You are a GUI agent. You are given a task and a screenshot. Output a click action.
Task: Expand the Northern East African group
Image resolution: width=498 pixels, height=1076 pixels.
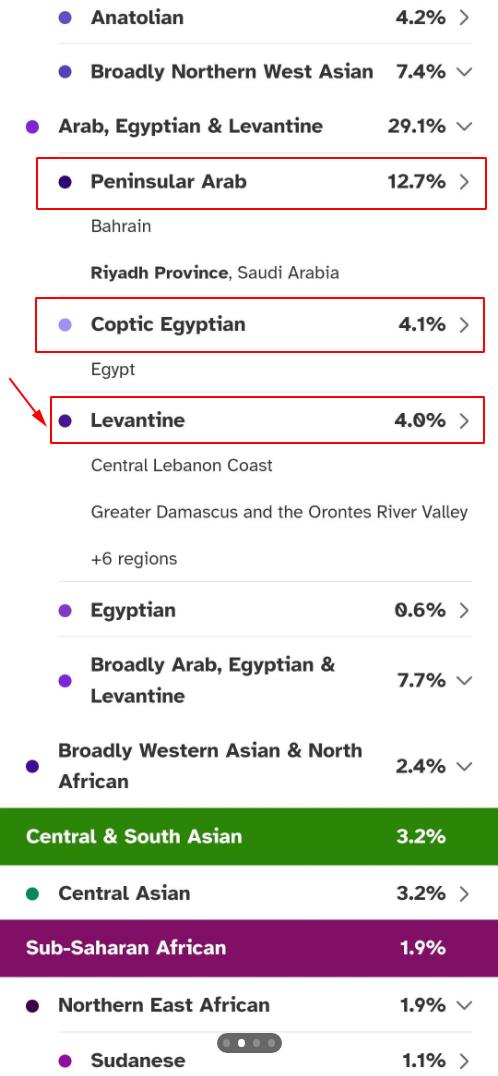pos(464,1005)
